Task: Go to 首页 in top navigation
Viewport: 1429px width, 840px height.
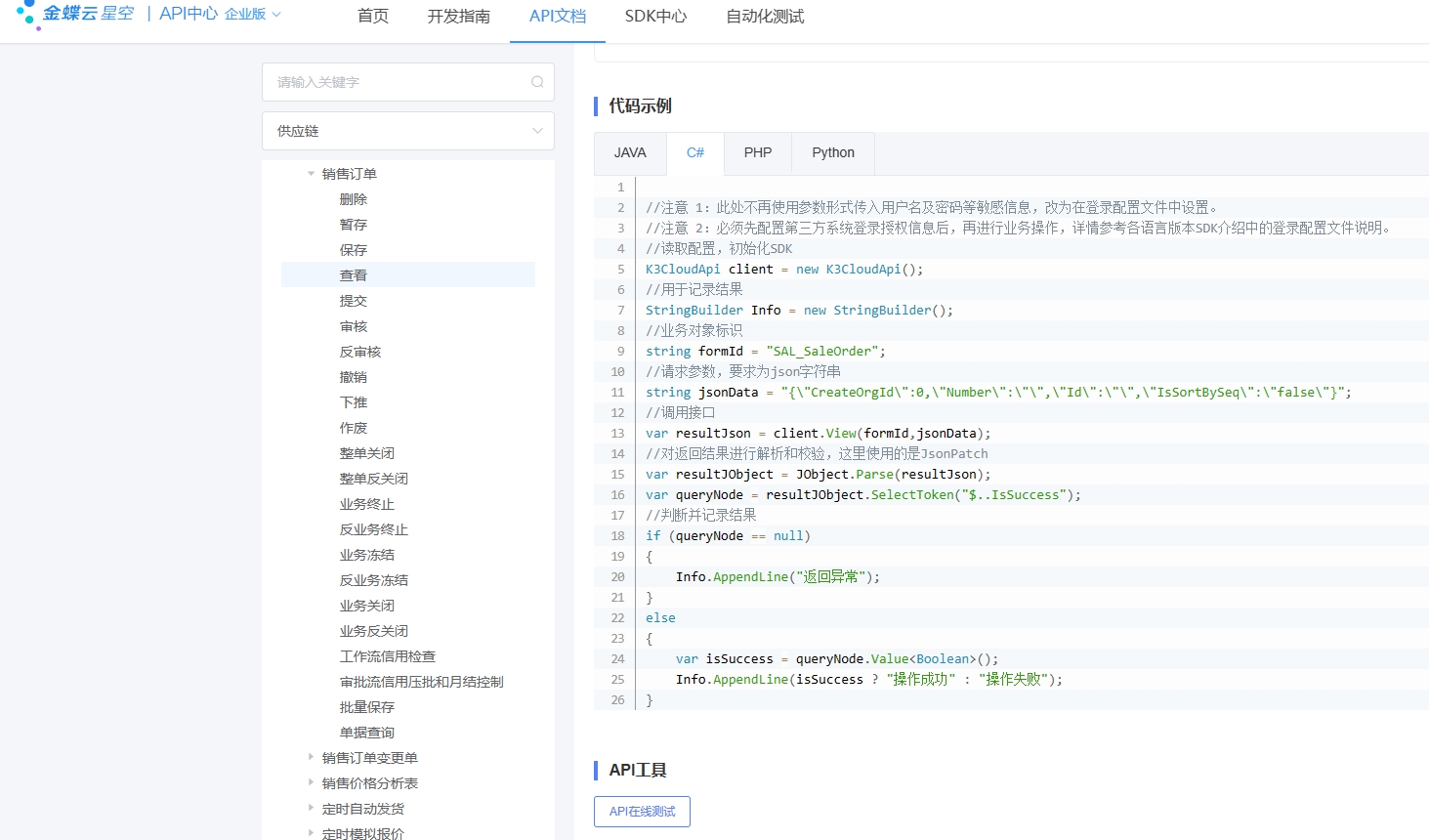Action: point(373,17)
